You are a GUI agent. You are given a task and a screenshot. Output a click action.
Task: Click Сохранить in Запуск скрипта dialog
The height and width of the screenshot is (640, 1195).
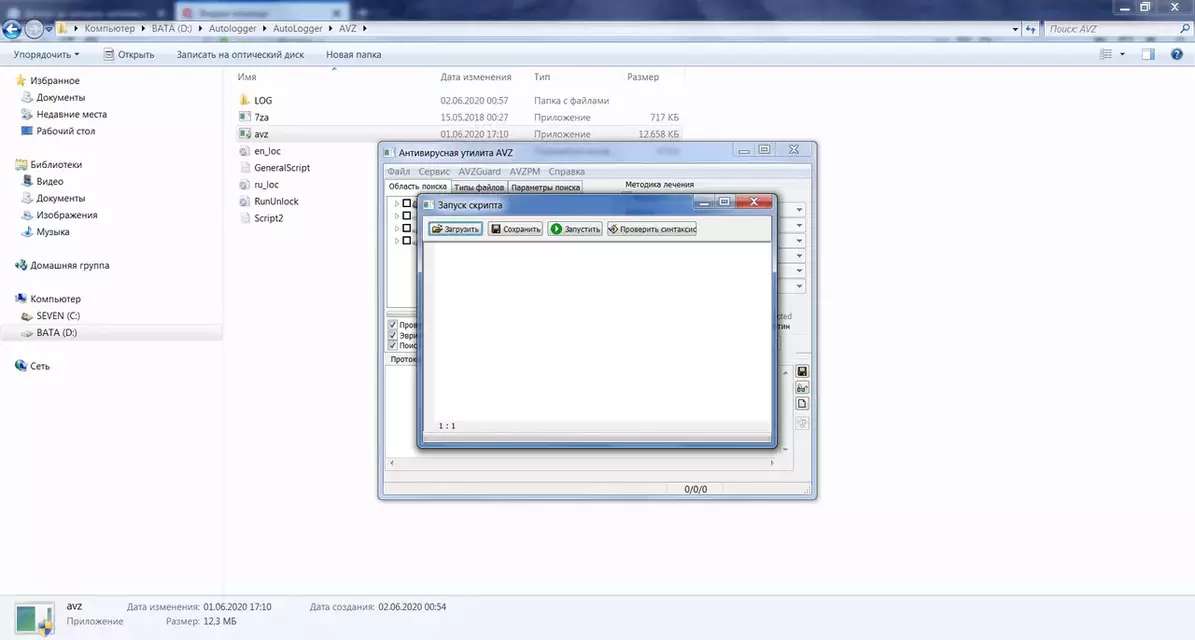click(x=515, y=229)
